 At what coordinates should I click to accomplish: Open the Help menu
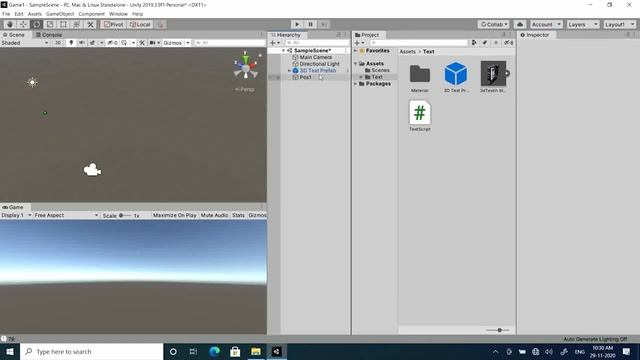(x=138, y=14)
